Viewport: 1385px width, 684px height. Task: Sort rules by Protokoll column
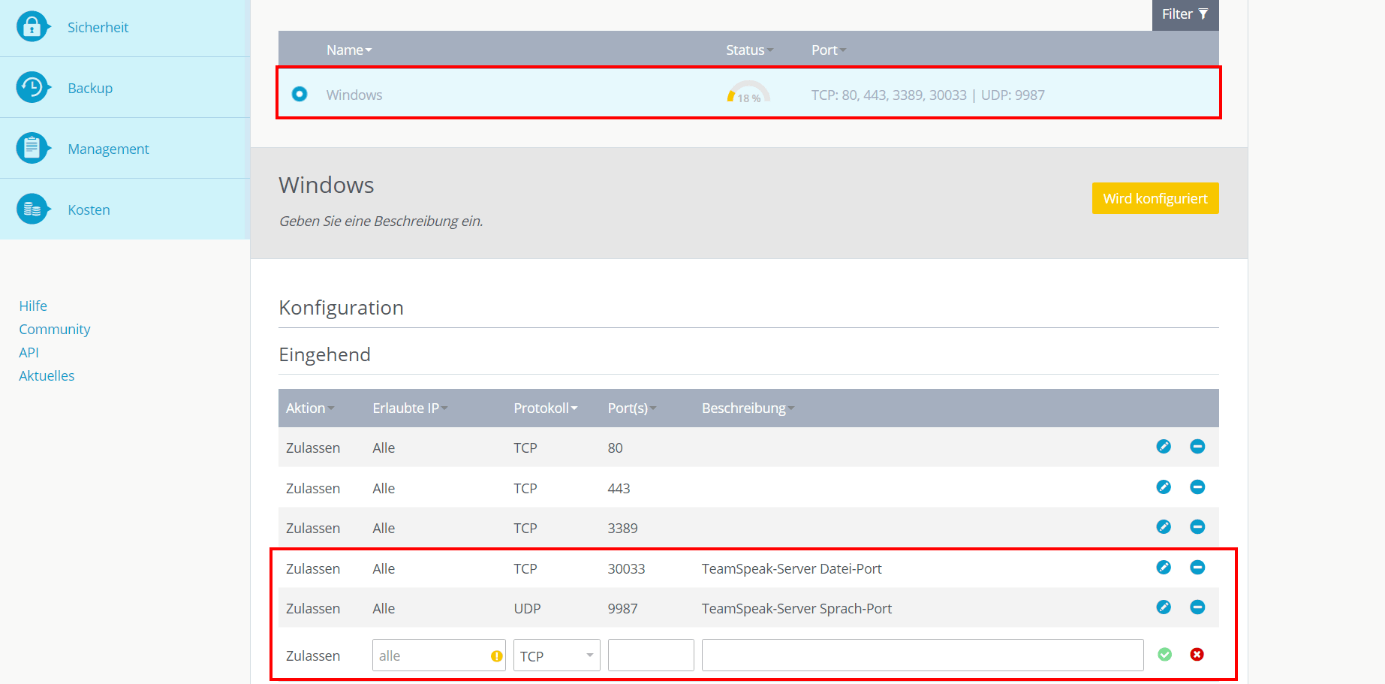546,408
